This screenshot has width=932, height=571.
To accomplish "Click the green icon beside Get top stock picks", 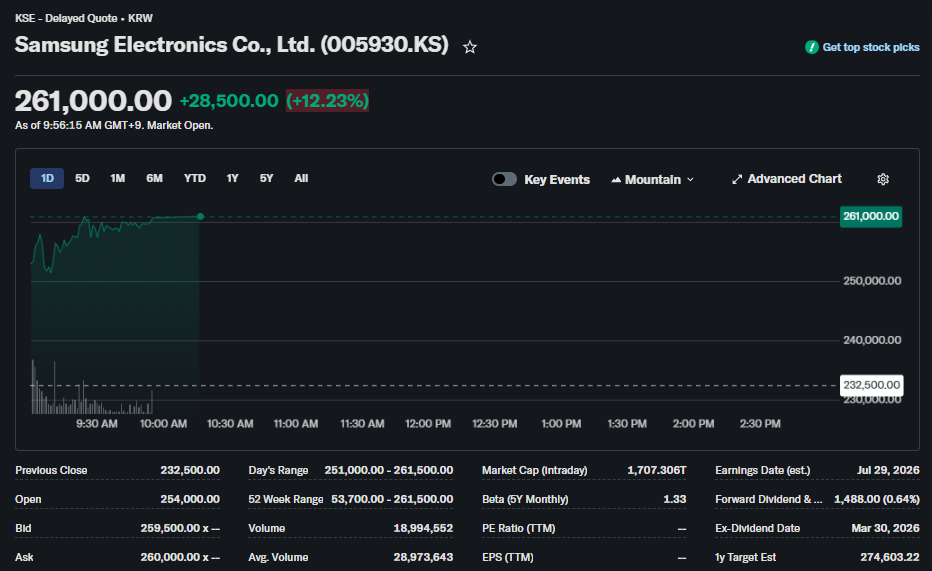I will pos(811,47).
